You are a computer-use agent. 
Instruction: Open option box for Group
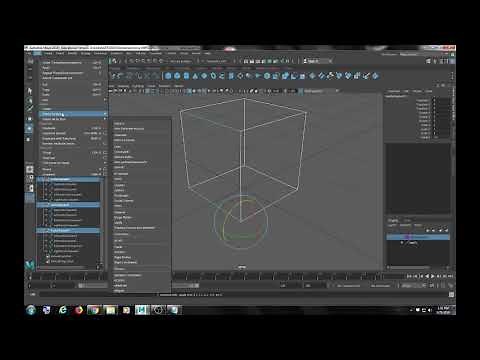click(105, 153)
